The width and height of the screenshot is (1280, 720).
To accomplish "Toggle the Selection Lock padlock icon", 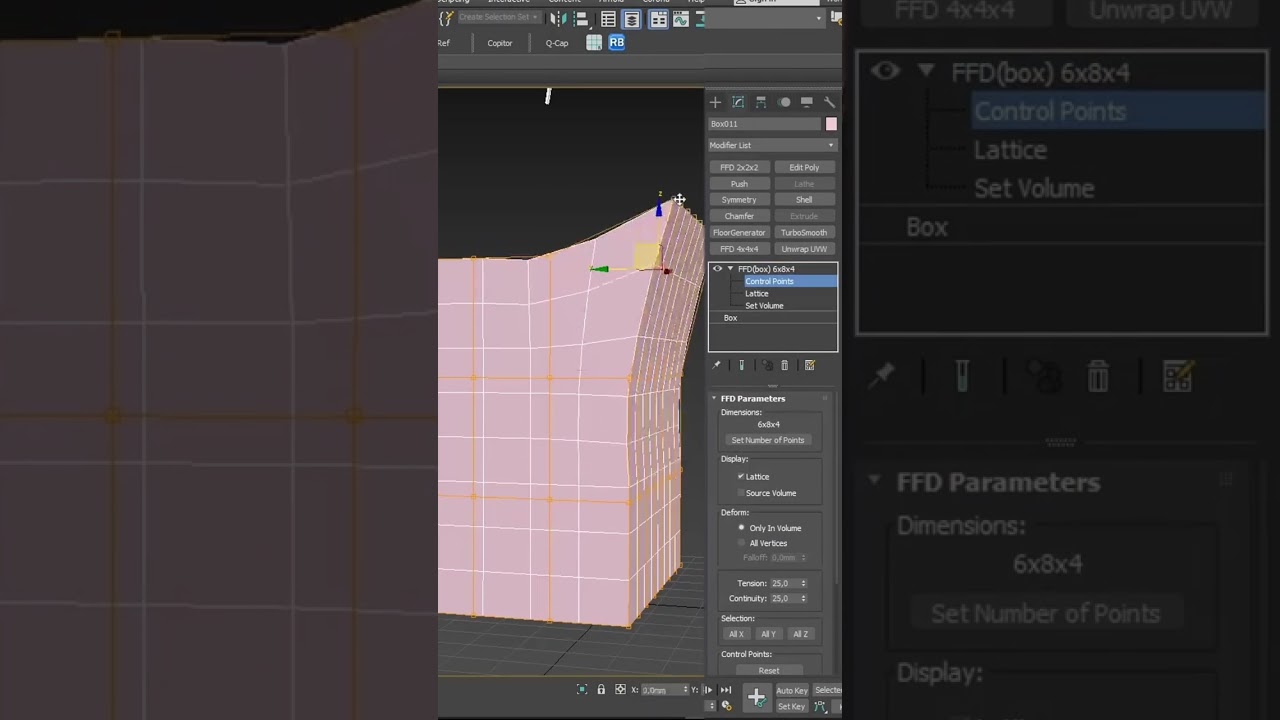I will [x=601, y=690].
